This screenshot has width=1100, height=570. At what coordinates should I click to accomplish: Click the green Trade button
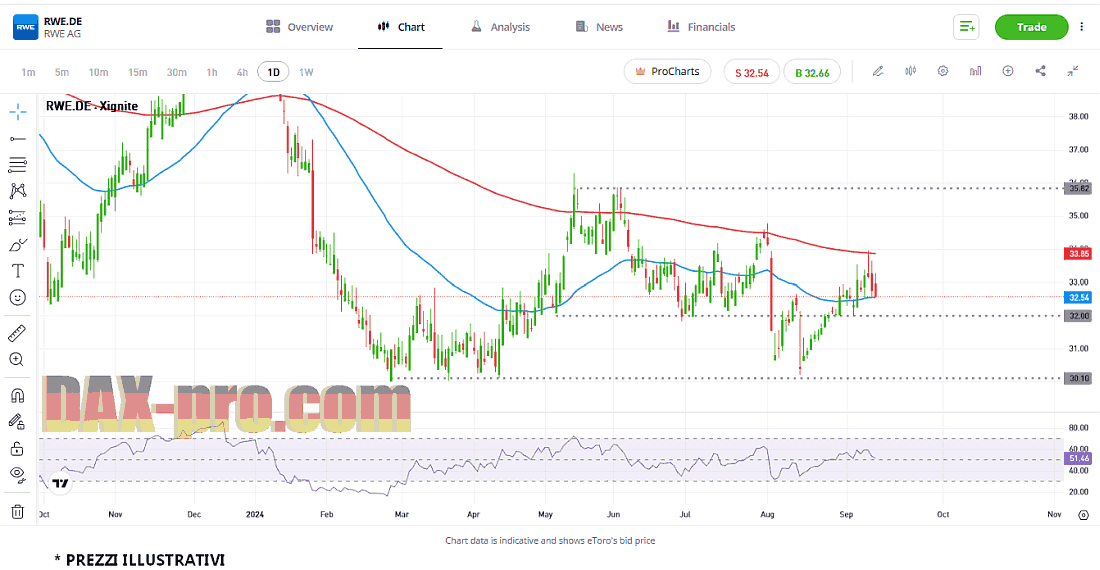(1031, 27)
